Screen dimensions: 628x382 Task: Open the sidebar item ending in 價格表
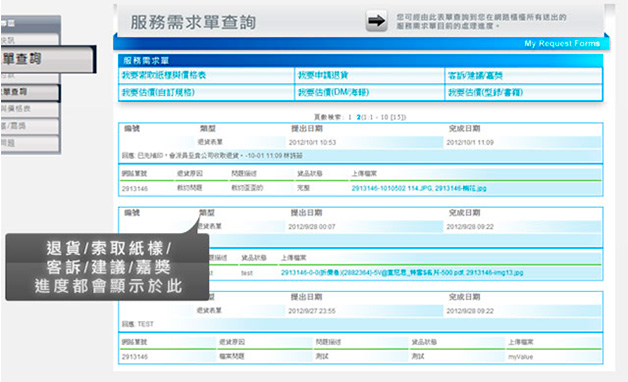(30, 109)
